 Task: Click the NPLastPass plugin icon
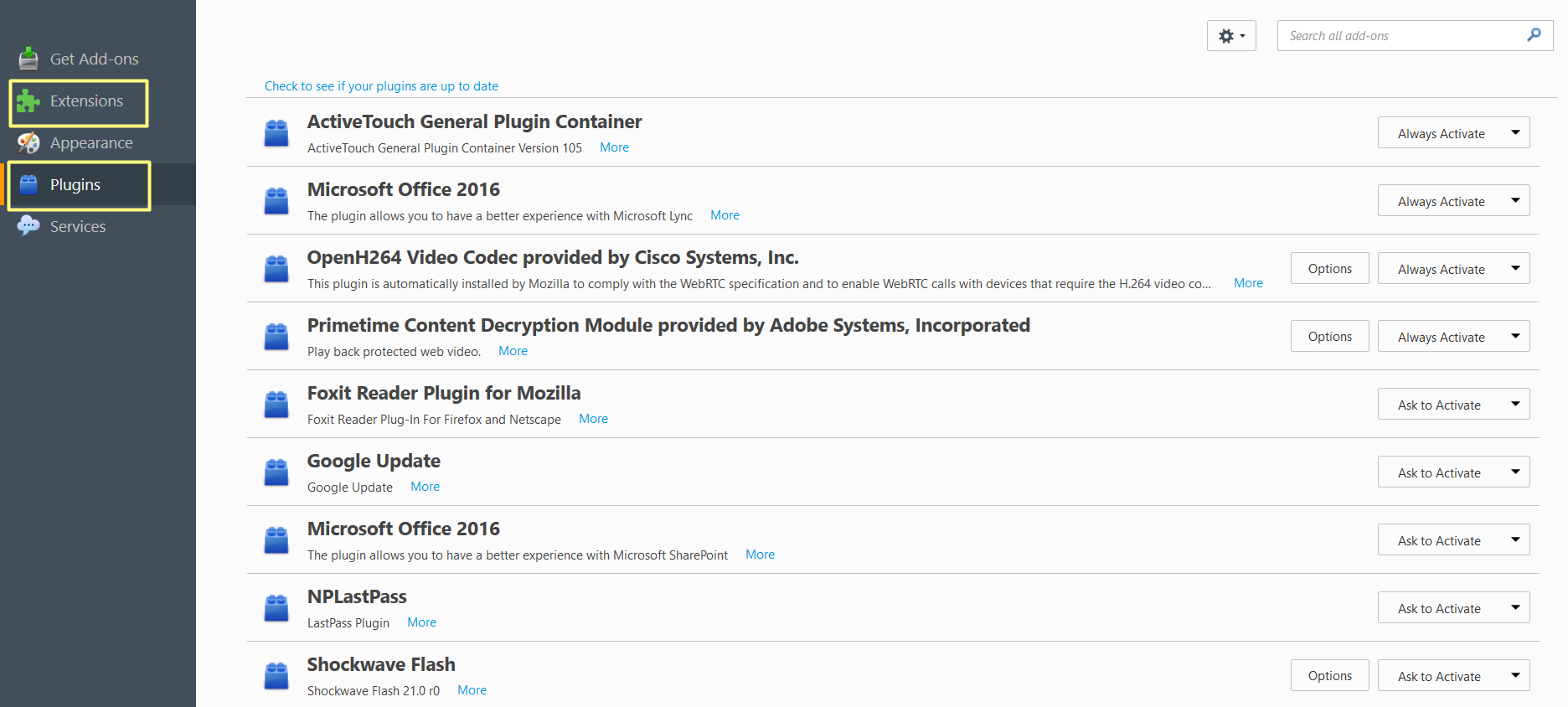pyautogui.click(x=276, y=608)
